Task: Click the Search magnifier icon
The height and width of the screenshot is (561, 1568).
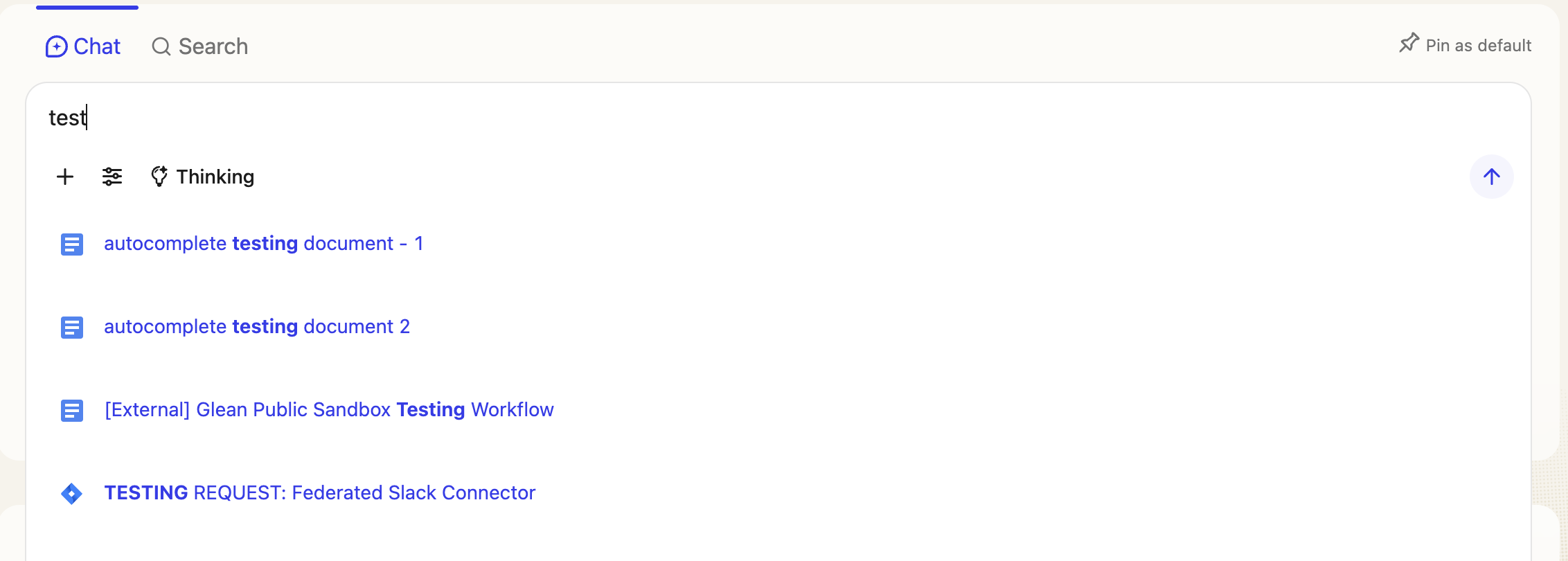Action: click(161, 46)
